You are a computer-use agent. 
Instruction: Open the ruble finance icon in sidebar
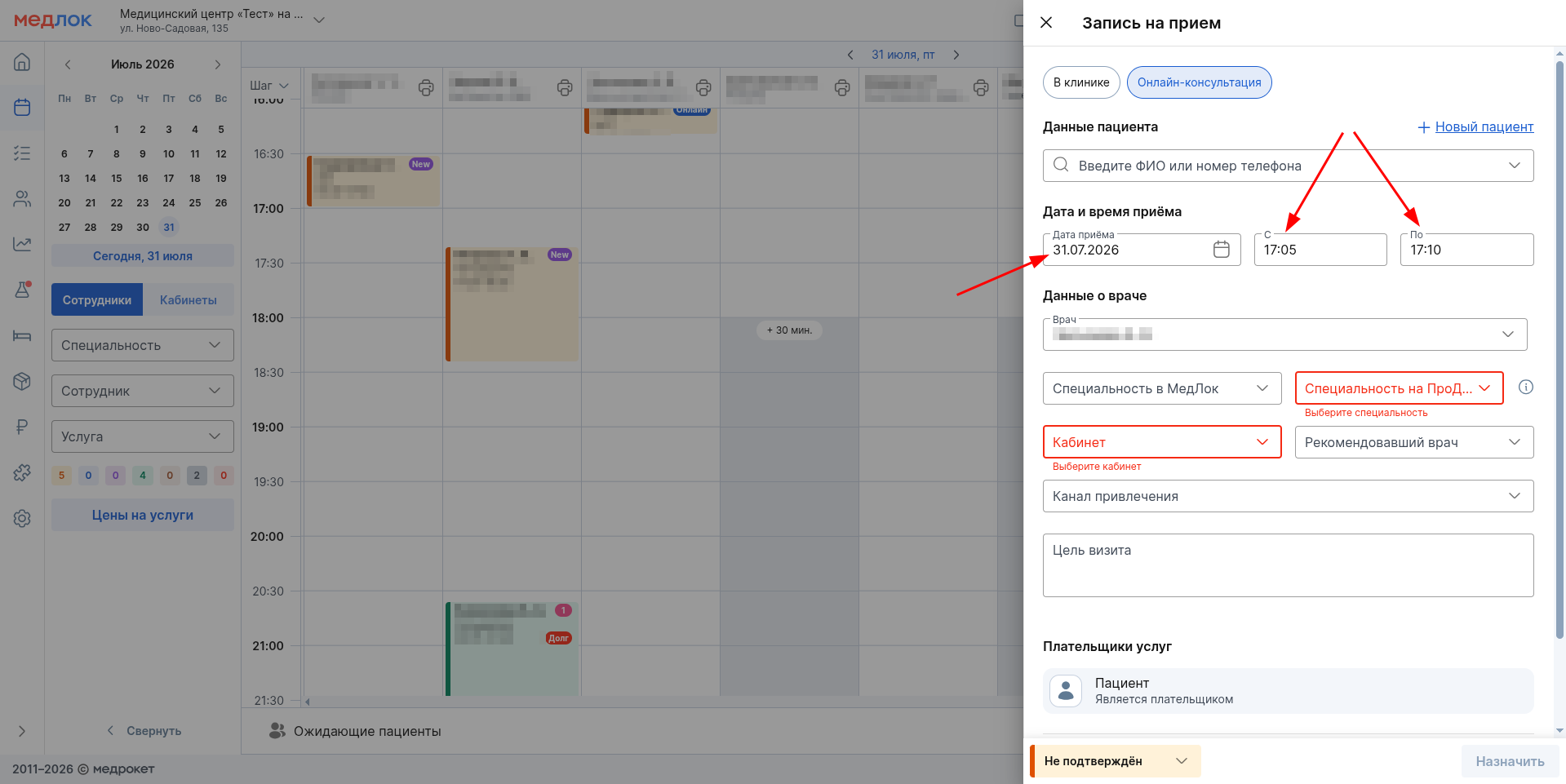22,427
